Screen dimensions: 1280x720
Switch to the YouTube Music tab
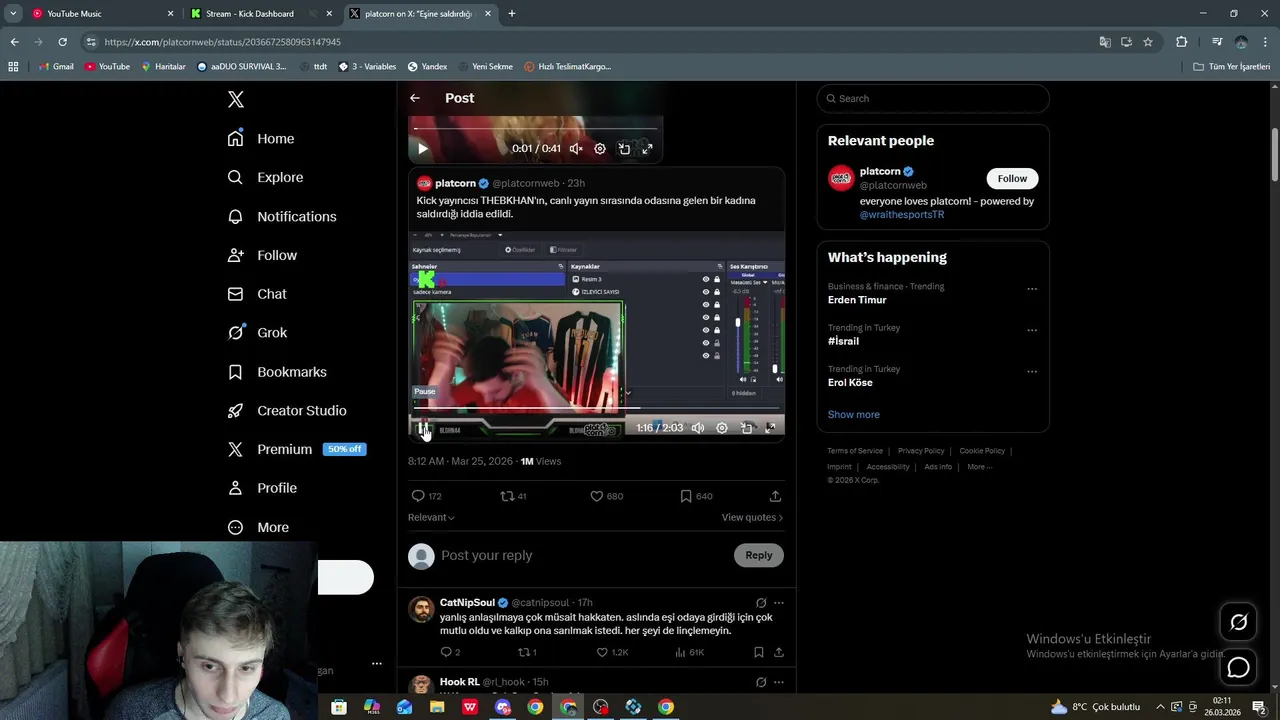(102, 14)
